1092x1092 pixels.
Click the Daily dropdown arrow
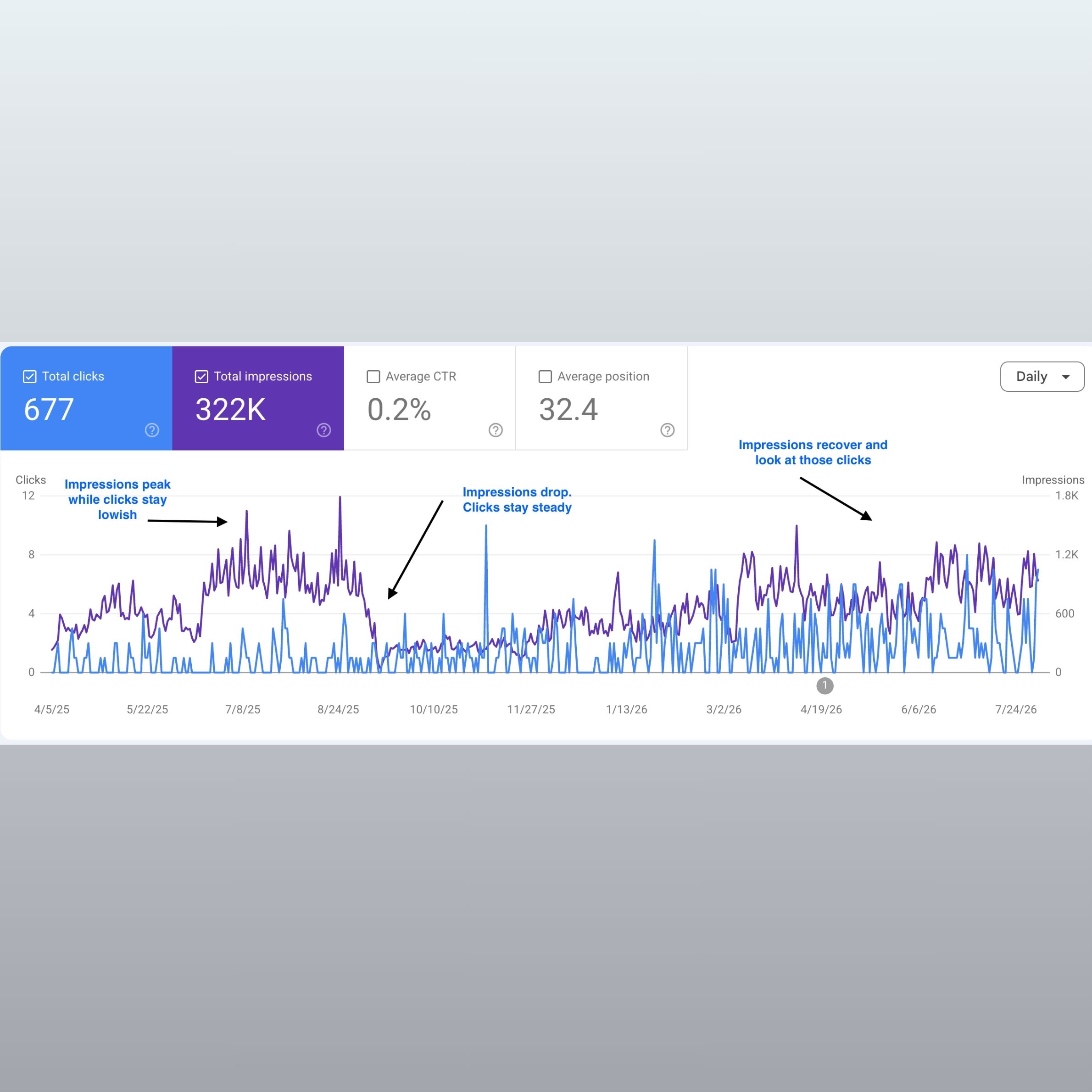(1065, 377)
